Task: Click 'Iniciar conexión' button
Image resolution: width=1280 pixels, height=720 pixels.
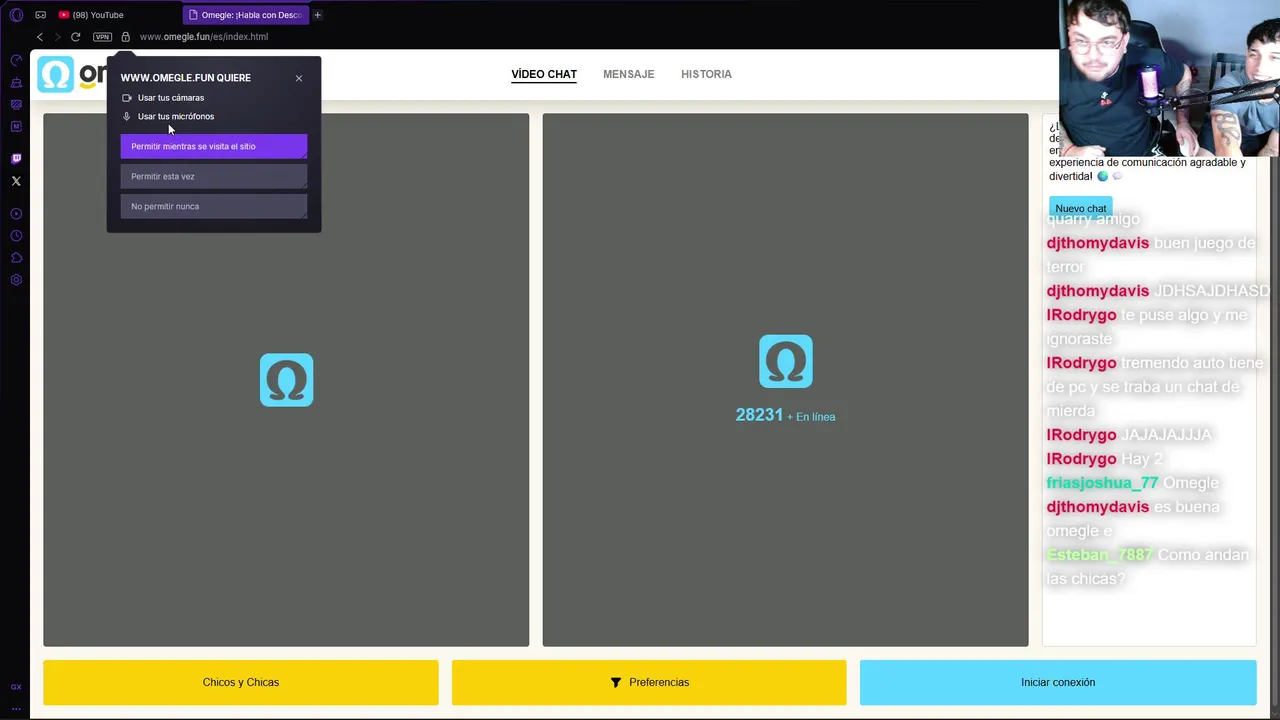Action: coord(1058,682)
